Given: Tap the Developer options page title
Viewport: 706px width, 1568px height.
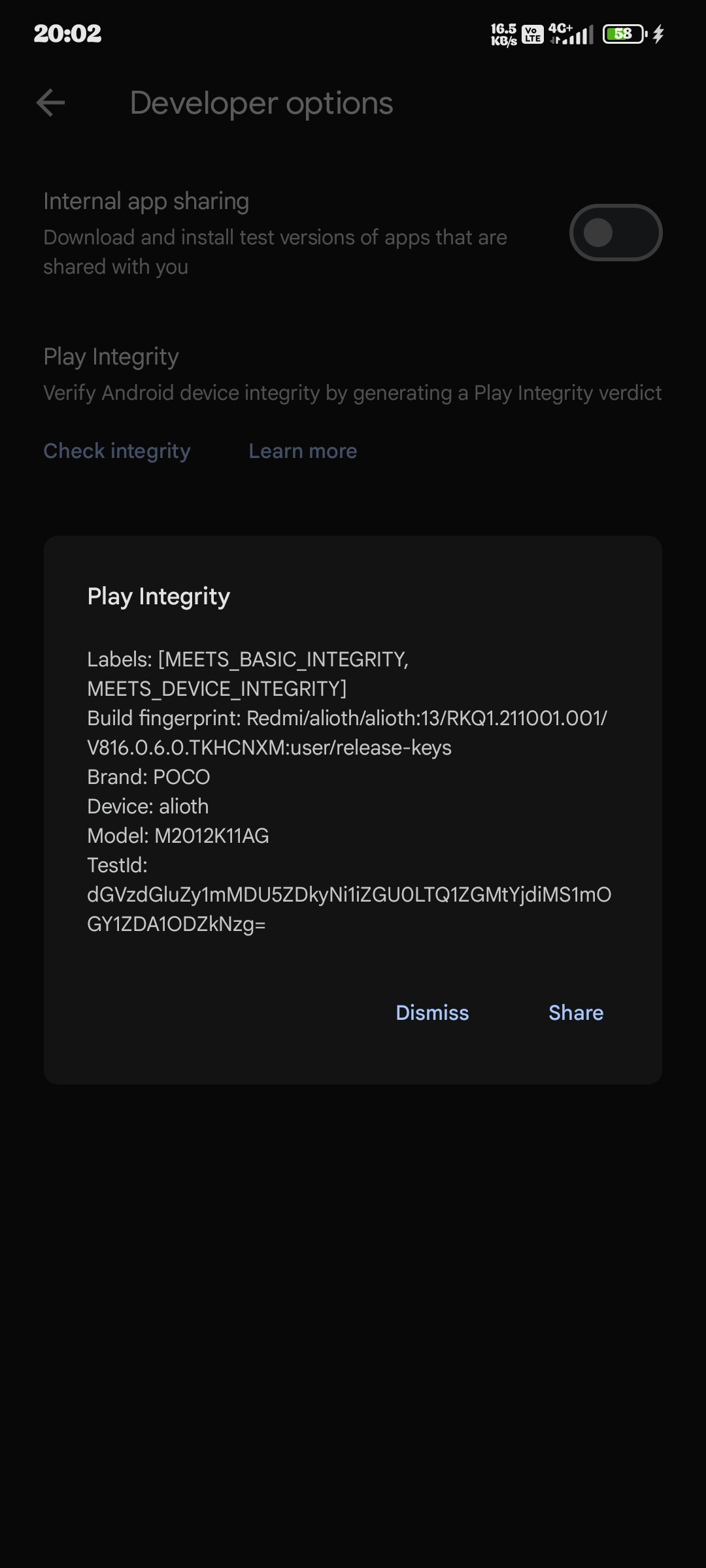Looking at the screenshot, I should click(x=261, y=103).
